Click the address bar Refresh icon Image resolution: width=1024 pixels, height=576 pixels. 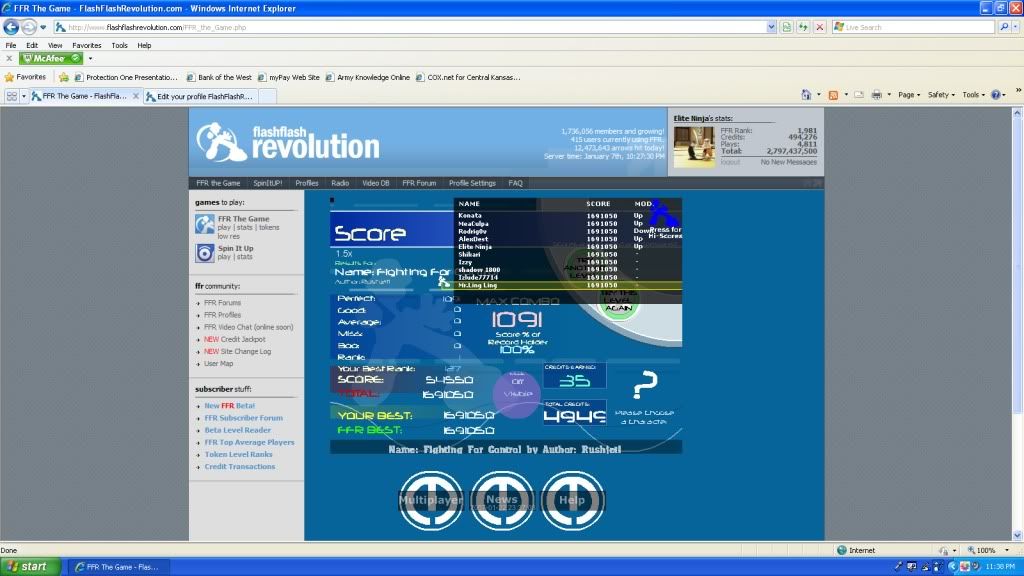point(803,27)
